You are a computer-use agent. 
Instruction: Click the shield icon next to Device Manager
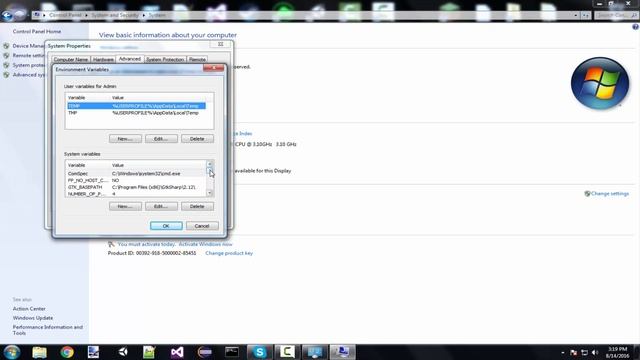(6, 46)
